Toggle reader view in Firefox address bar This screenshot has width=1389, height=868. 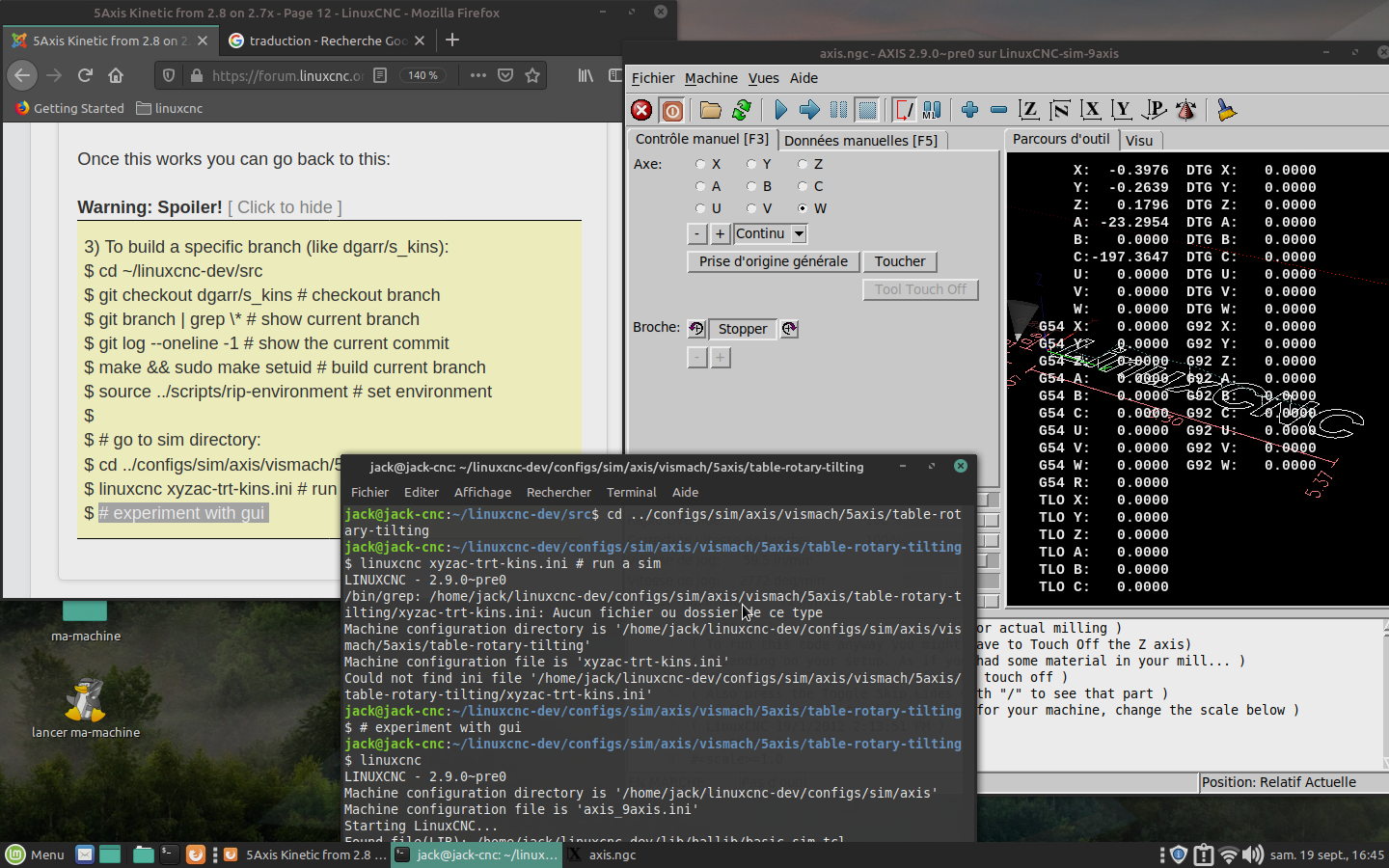pyautogui.click(x=380, y=75)
